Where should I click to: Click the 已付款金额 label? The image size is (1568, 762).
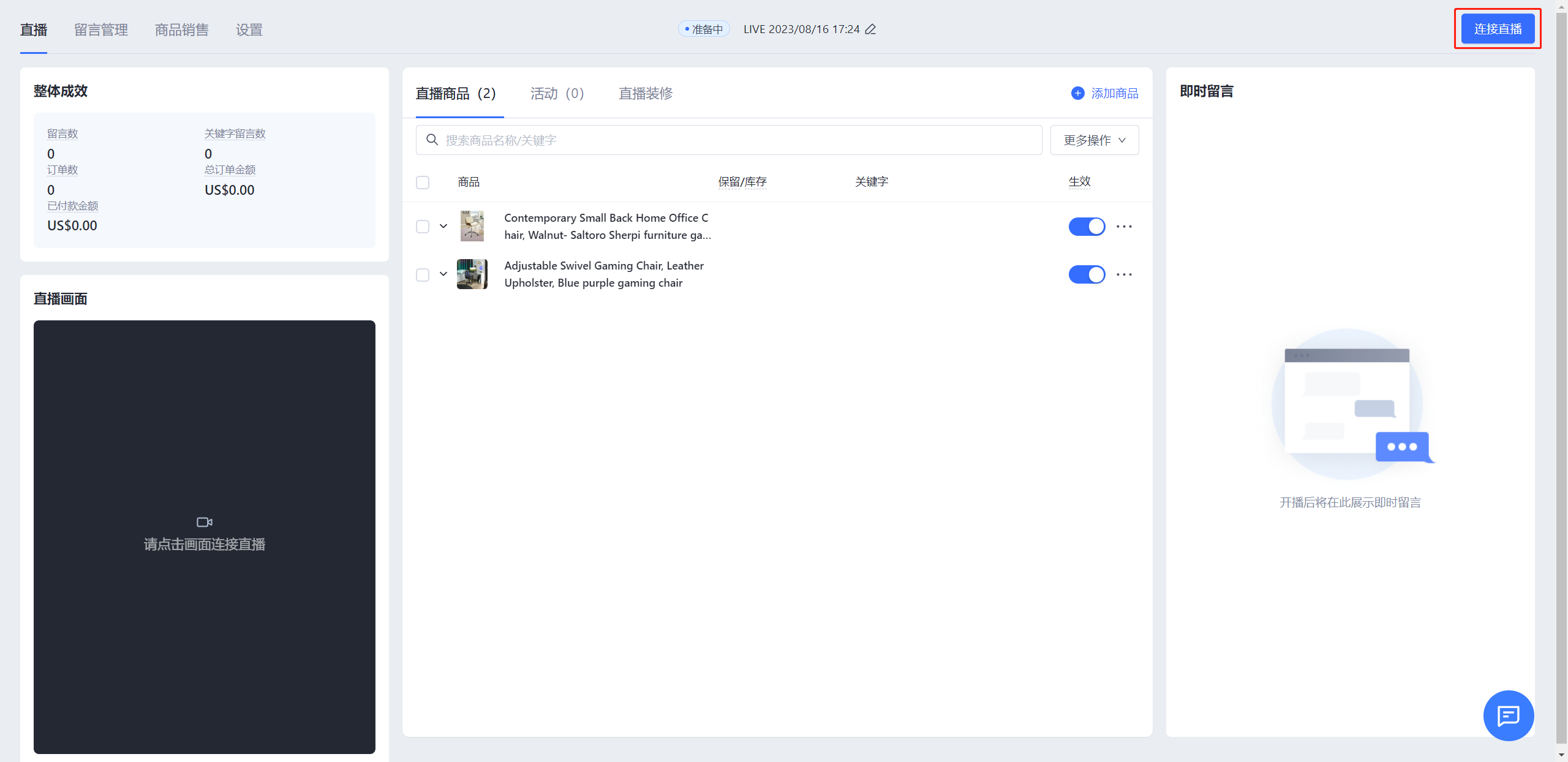click(73, 206)
